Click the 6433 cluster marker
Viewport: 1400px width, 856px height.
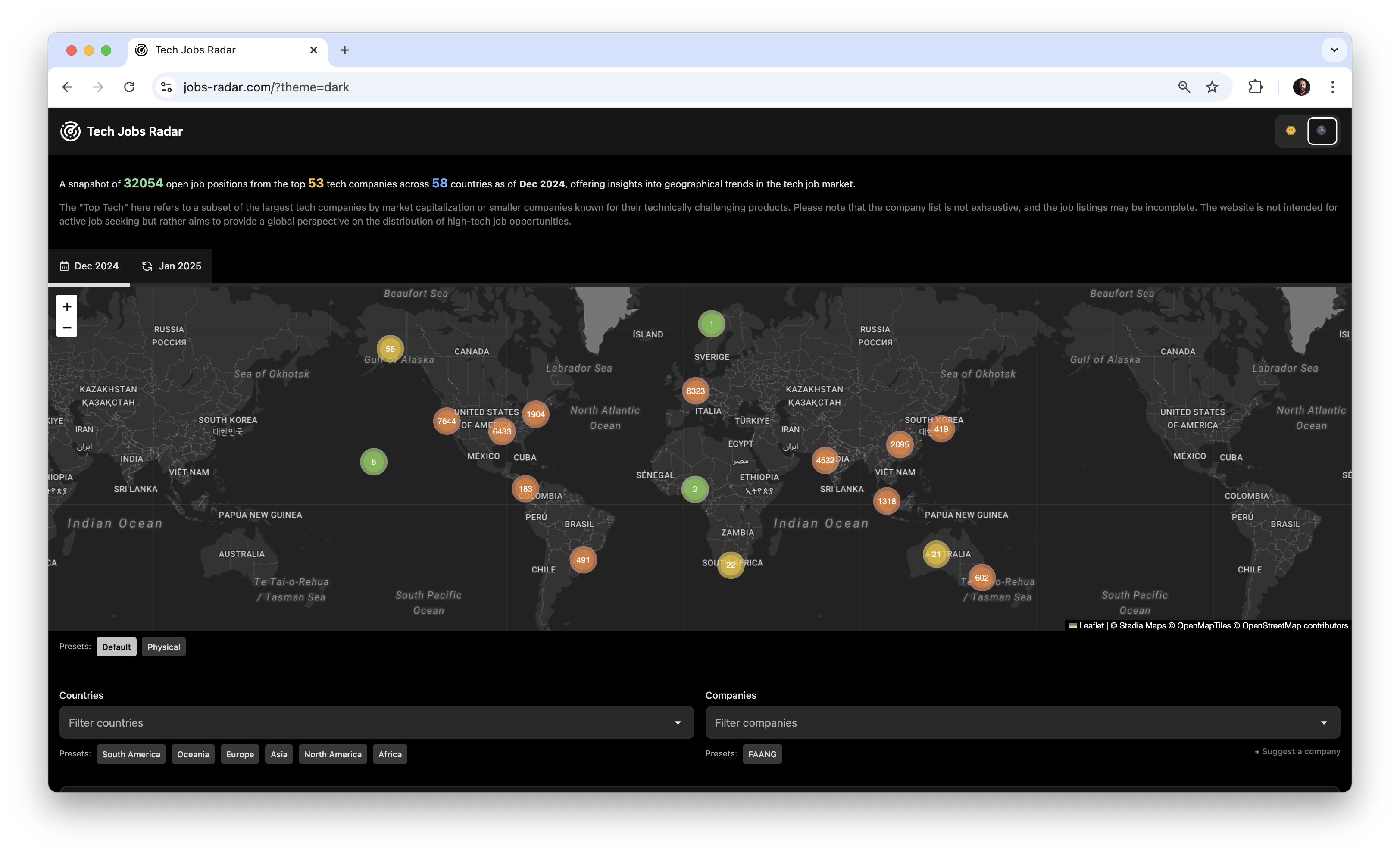click(502, 431)
